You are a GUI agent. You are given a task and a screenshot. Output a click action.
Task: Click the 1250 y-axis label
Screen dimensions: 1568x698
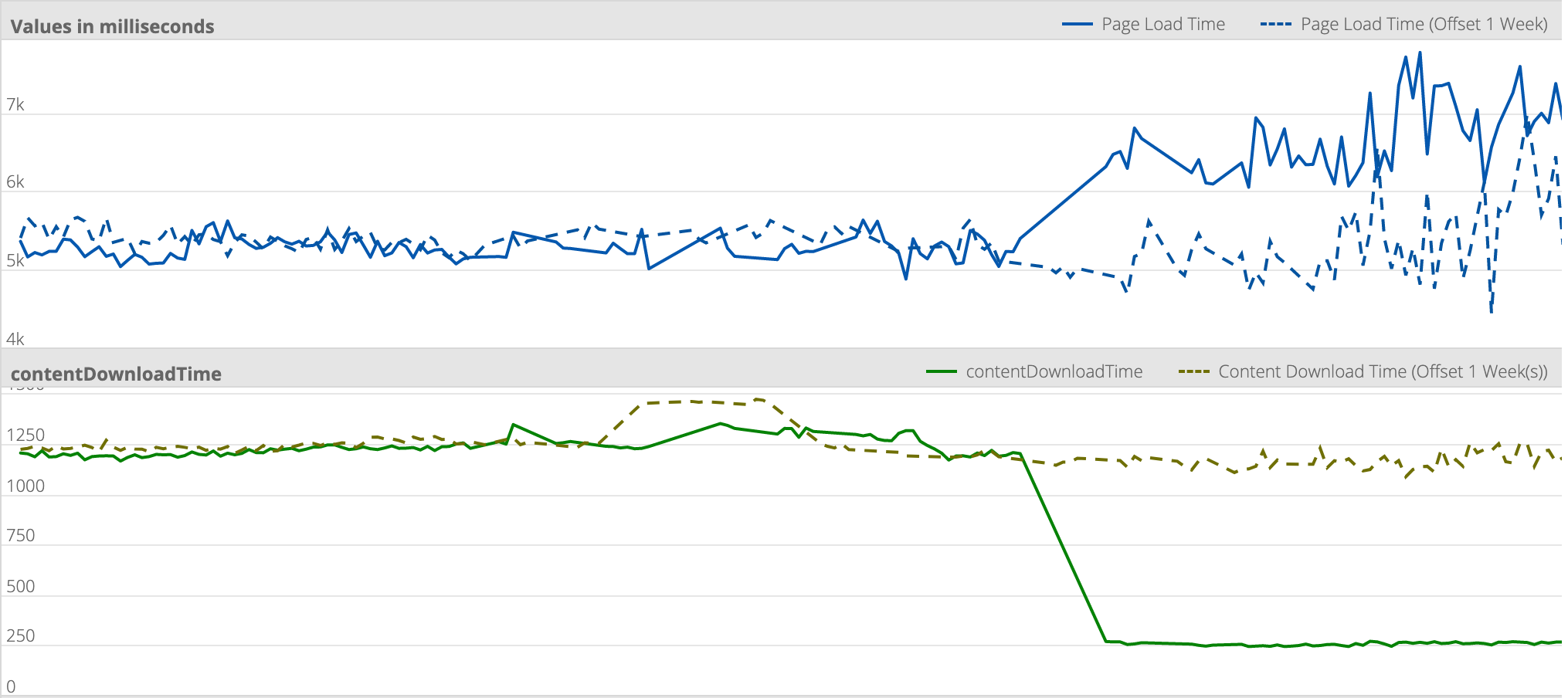pyautogui.click(x=25, y=435)
